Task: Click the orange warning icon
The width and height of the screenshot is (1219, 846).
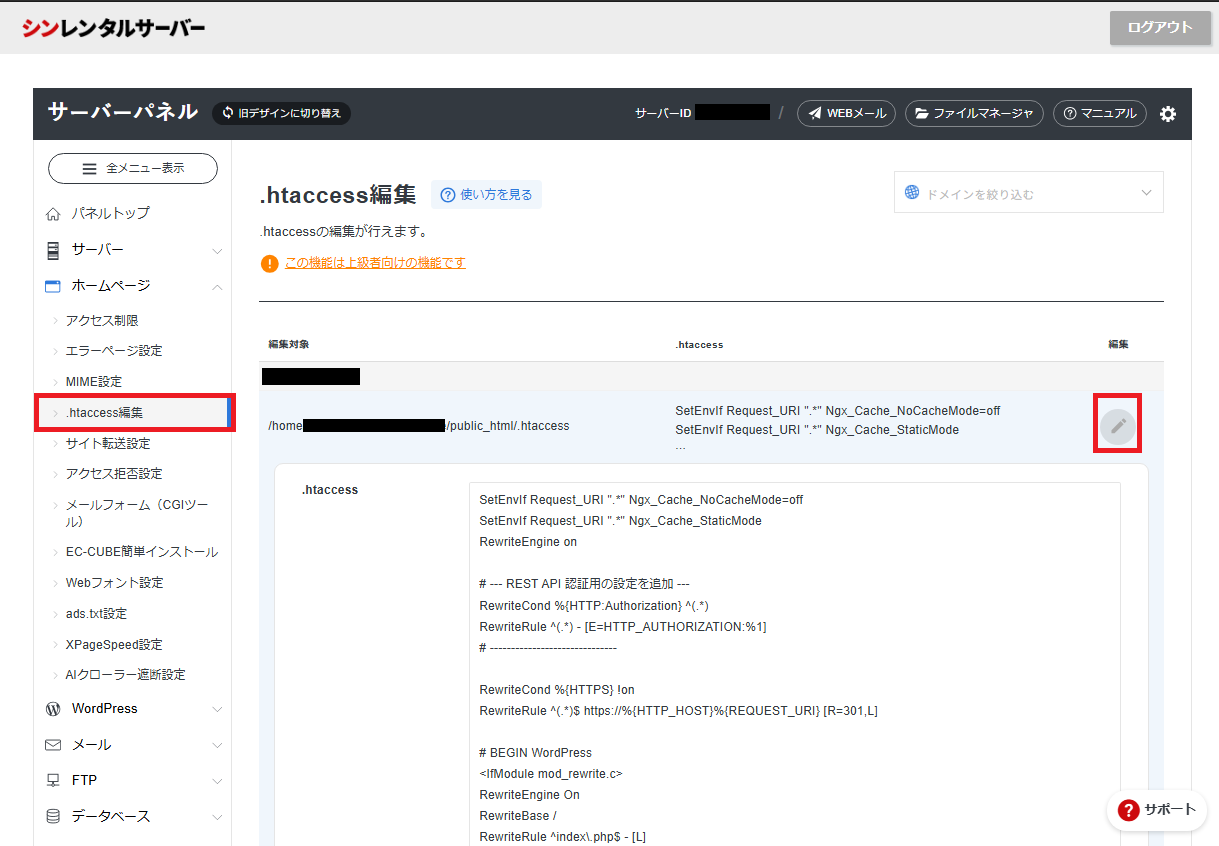Action: click(x=269, y=264)
